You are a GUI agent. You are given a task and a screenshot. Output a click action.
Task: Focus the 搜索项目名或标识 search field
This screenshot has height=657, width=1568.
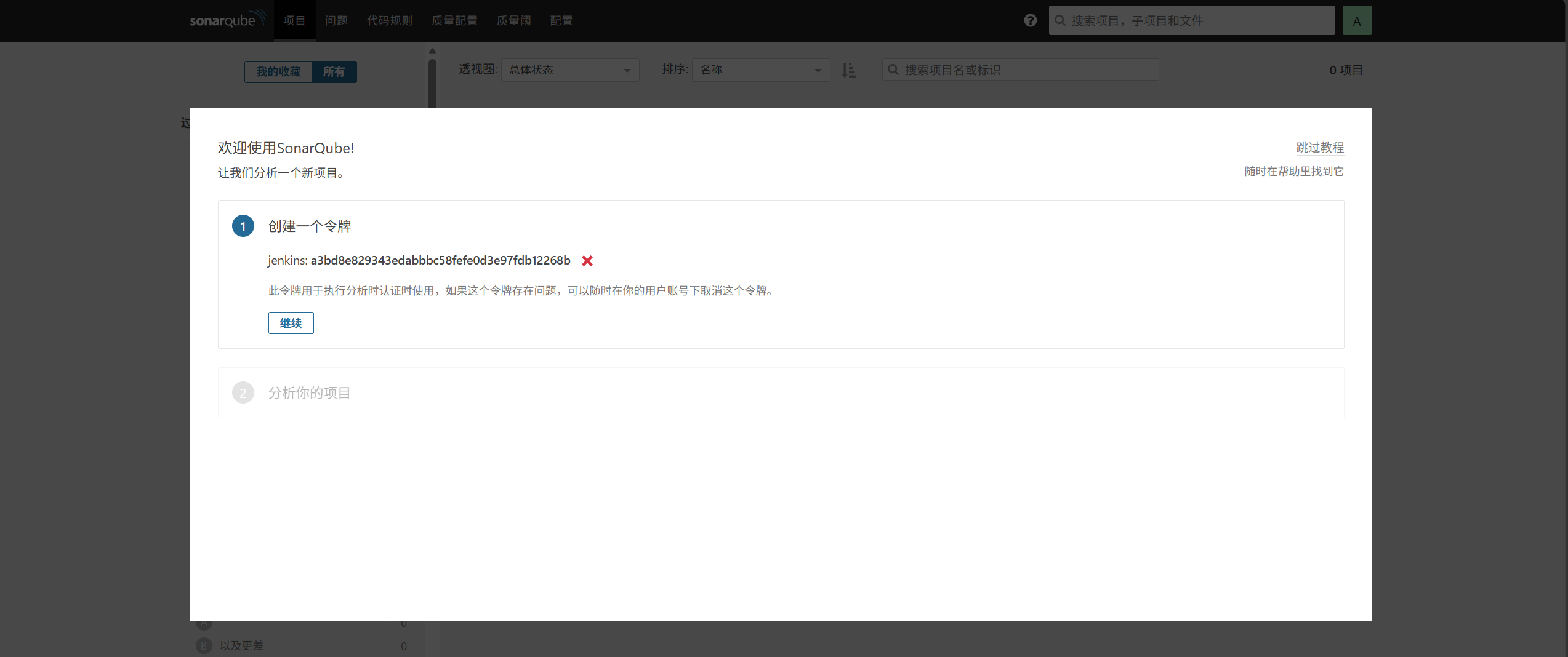coord(1020,70)
